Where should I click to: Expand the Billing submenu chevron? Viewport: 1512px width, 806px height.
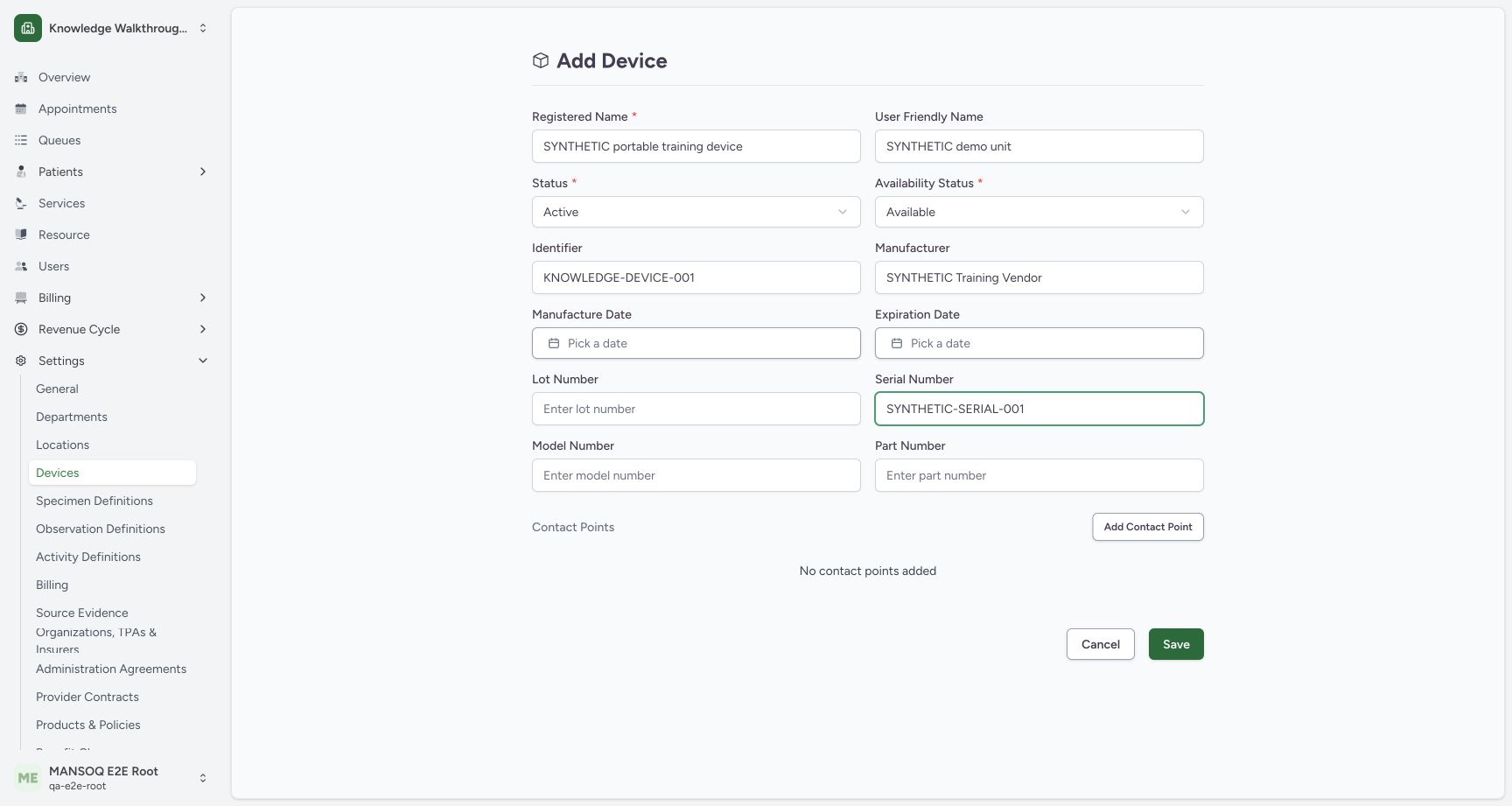[x=203, y=298]
